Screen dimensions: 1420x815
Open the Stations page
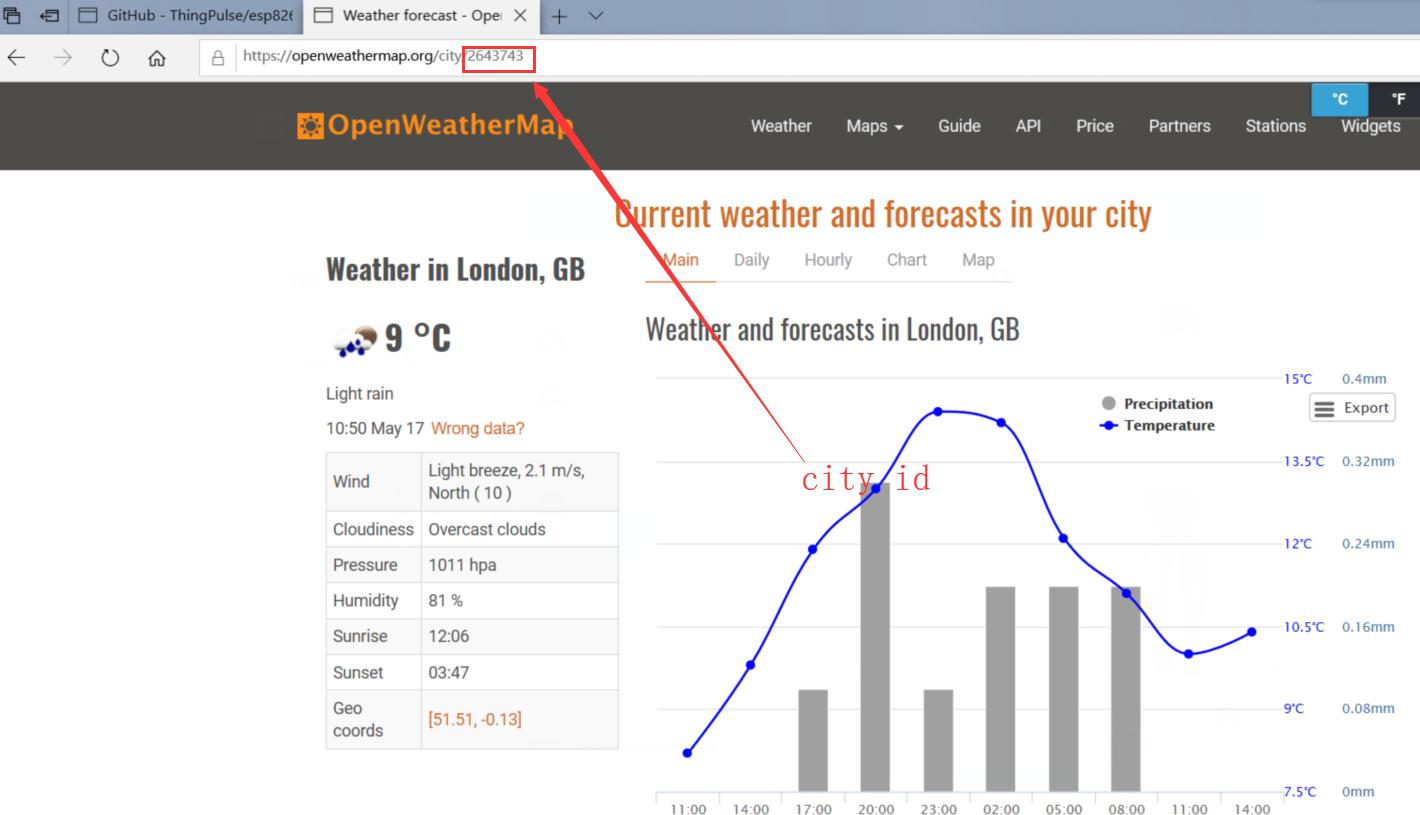pos(1276,126)
